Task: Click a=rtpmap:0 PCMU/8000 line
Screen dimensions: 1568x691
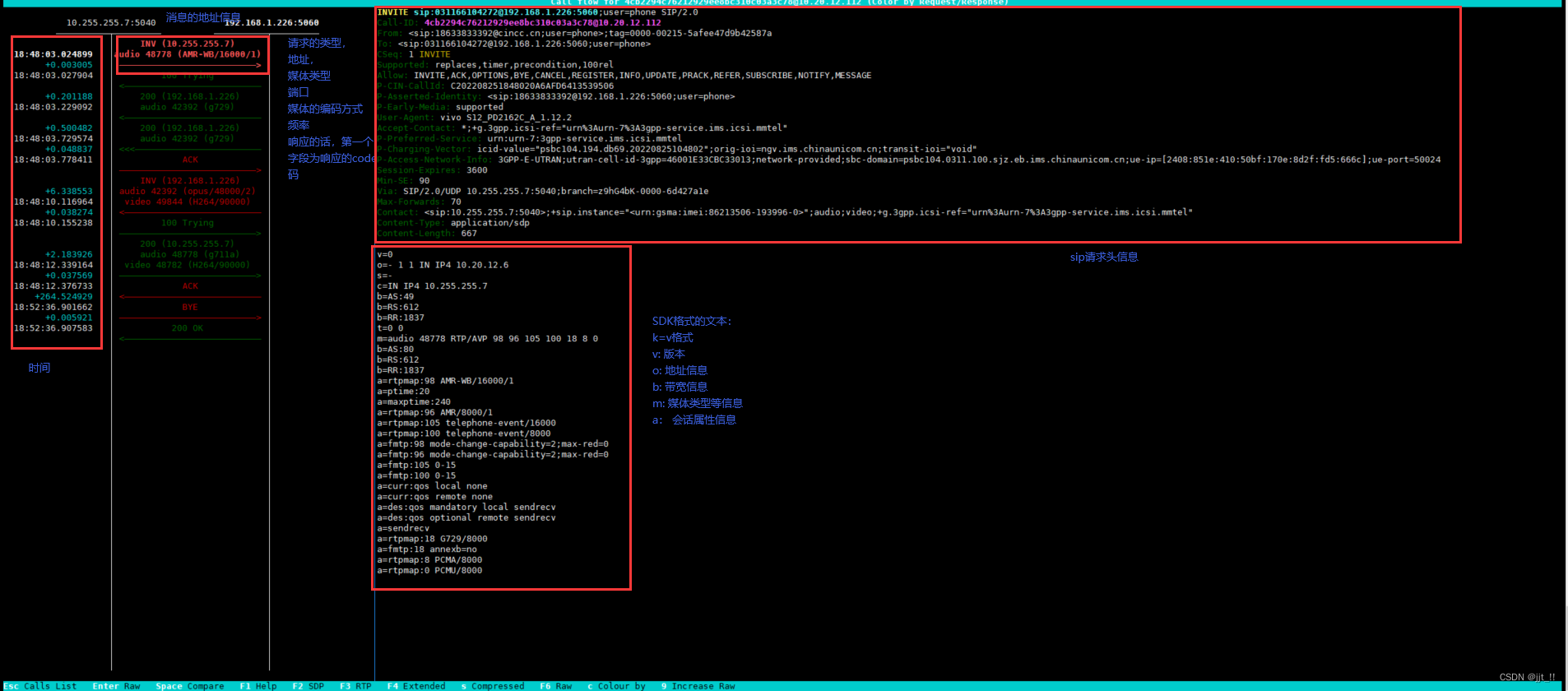Action: tap(429, 571)
